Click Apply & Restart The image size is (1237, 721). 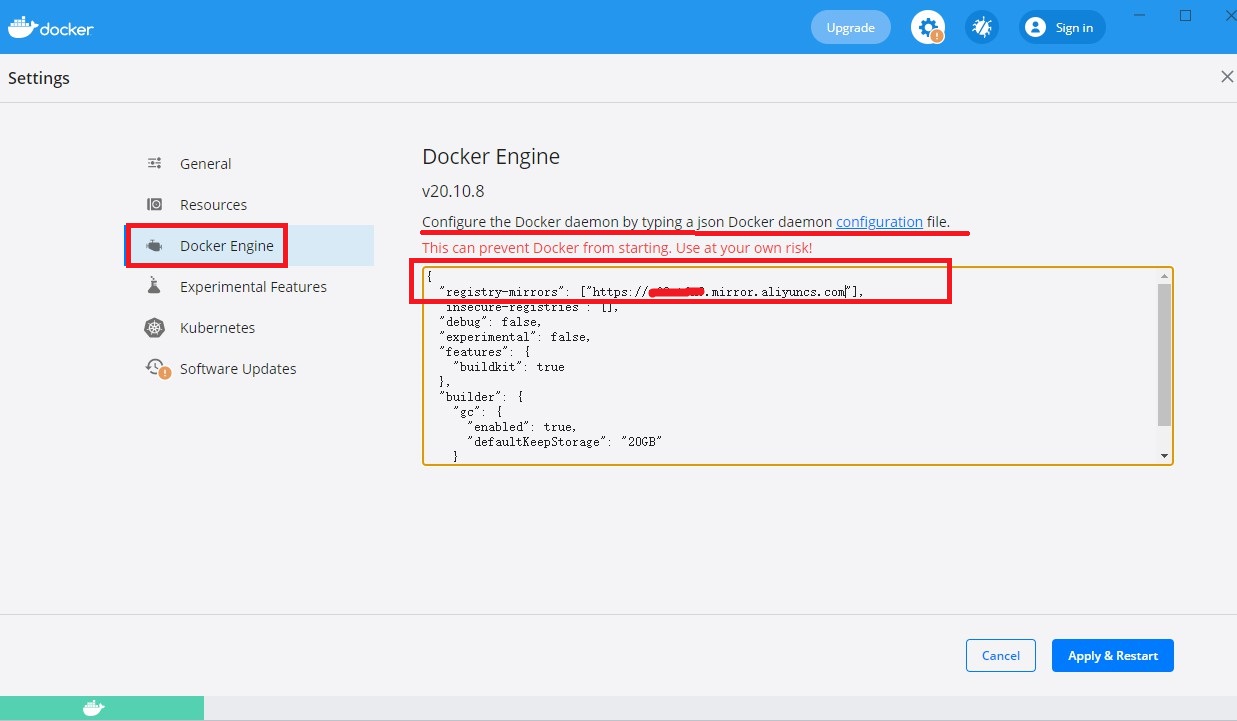[1113, 655]
